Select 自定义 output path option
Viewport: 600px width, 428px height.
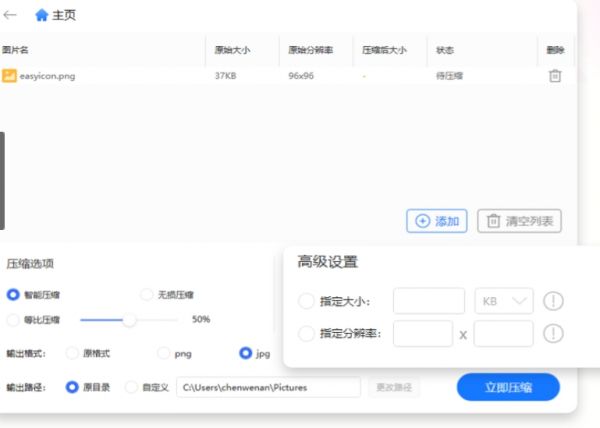pyautogui.click(x=131, y=387)
